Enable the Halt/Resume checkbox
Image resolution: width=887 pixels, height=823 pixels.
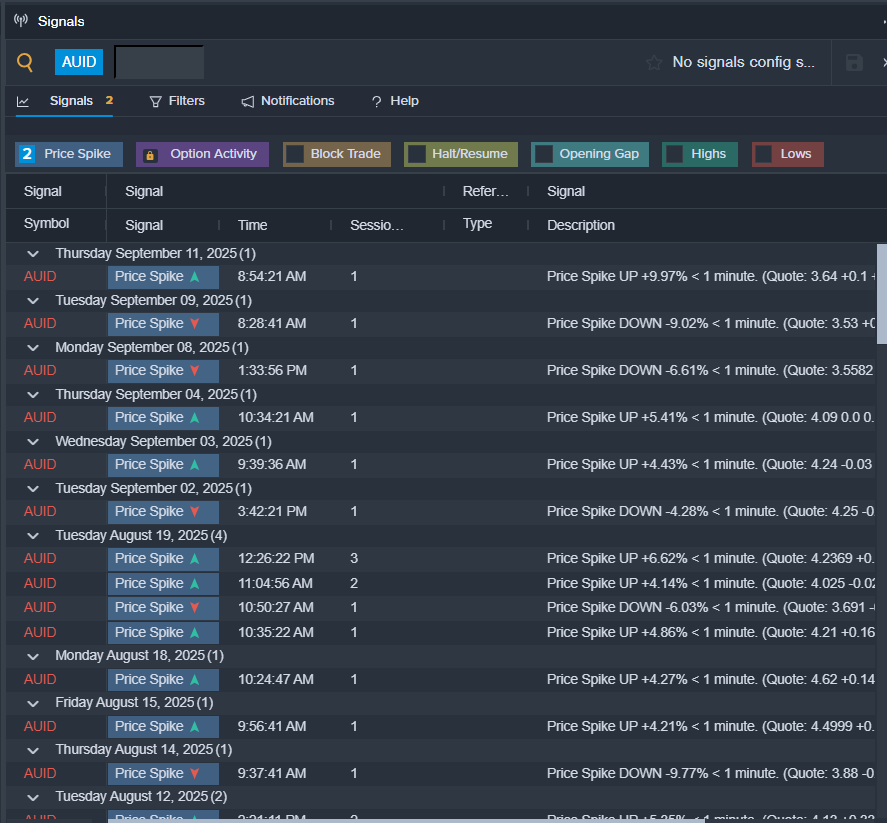point(416,154)
